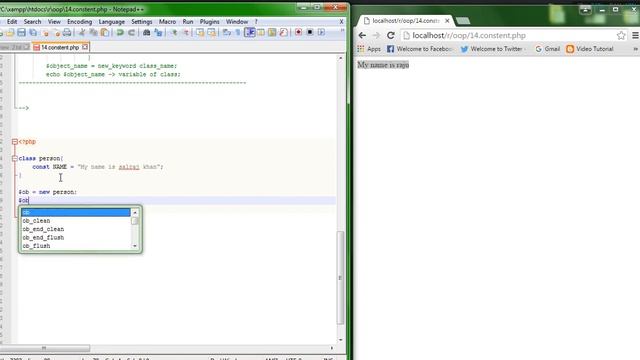The width and height of the screenshot is (640, 360).
Task: Expand the toolbar overflow chevron in Notepad++
Action: tap(342, 31)
